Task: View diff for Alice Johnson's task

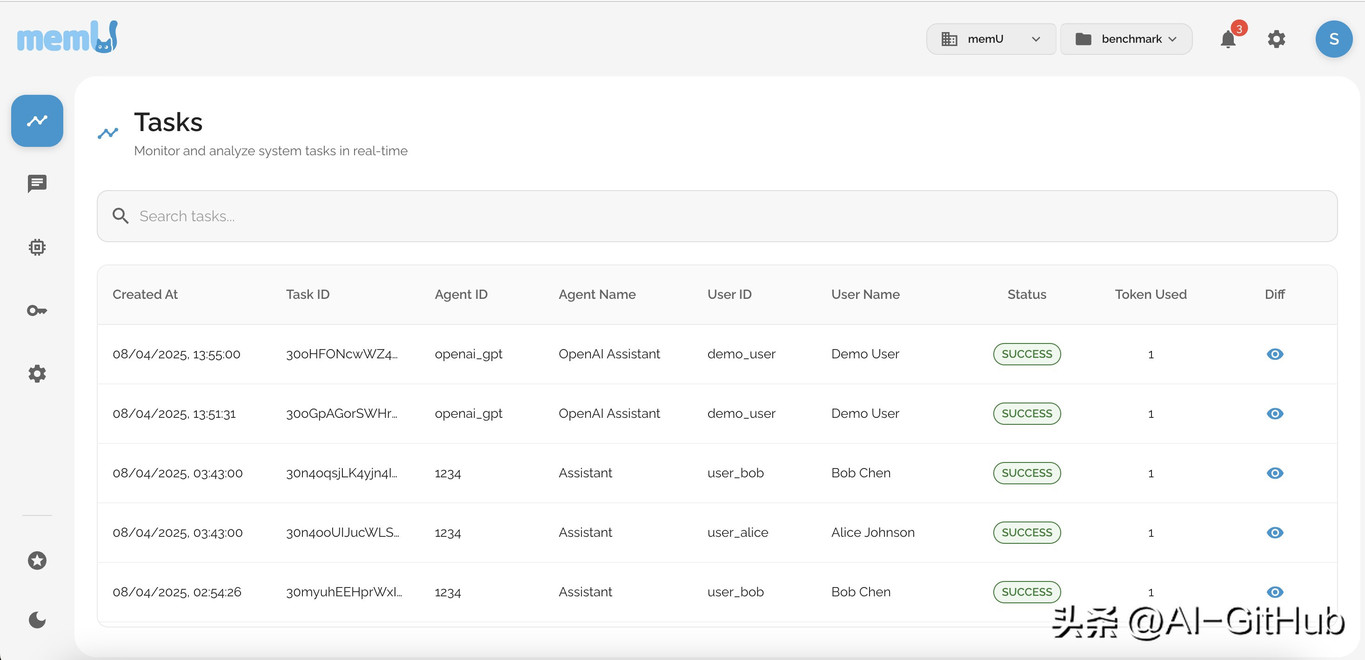Action: (1275, 532)
